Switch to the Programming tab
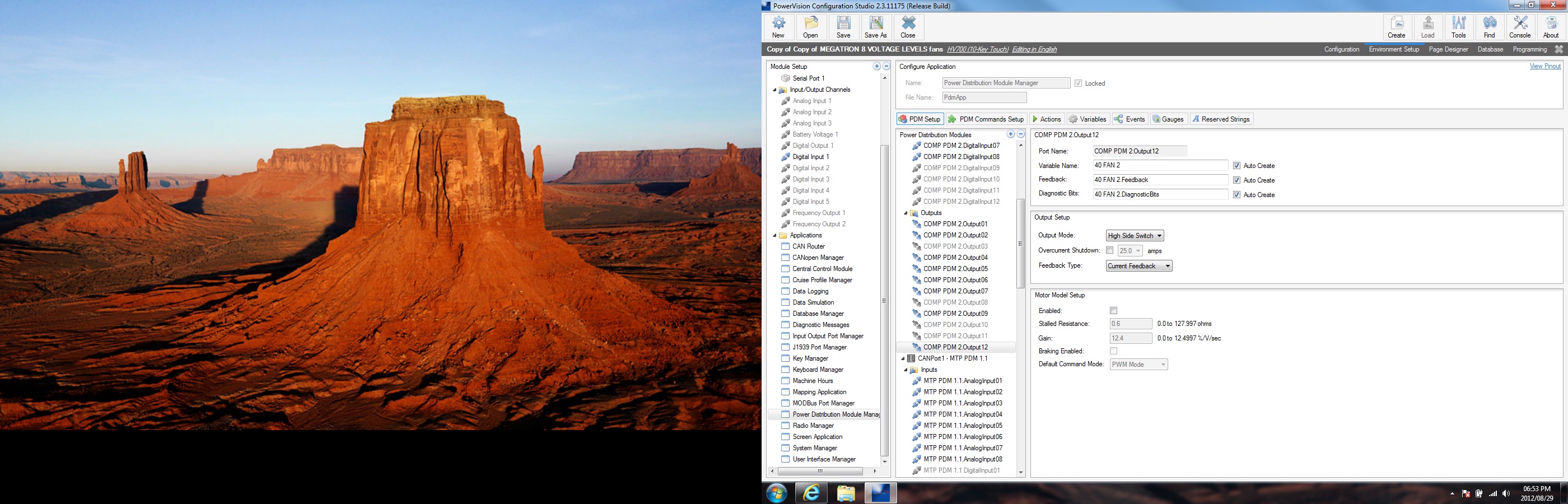 (1530, 49)
